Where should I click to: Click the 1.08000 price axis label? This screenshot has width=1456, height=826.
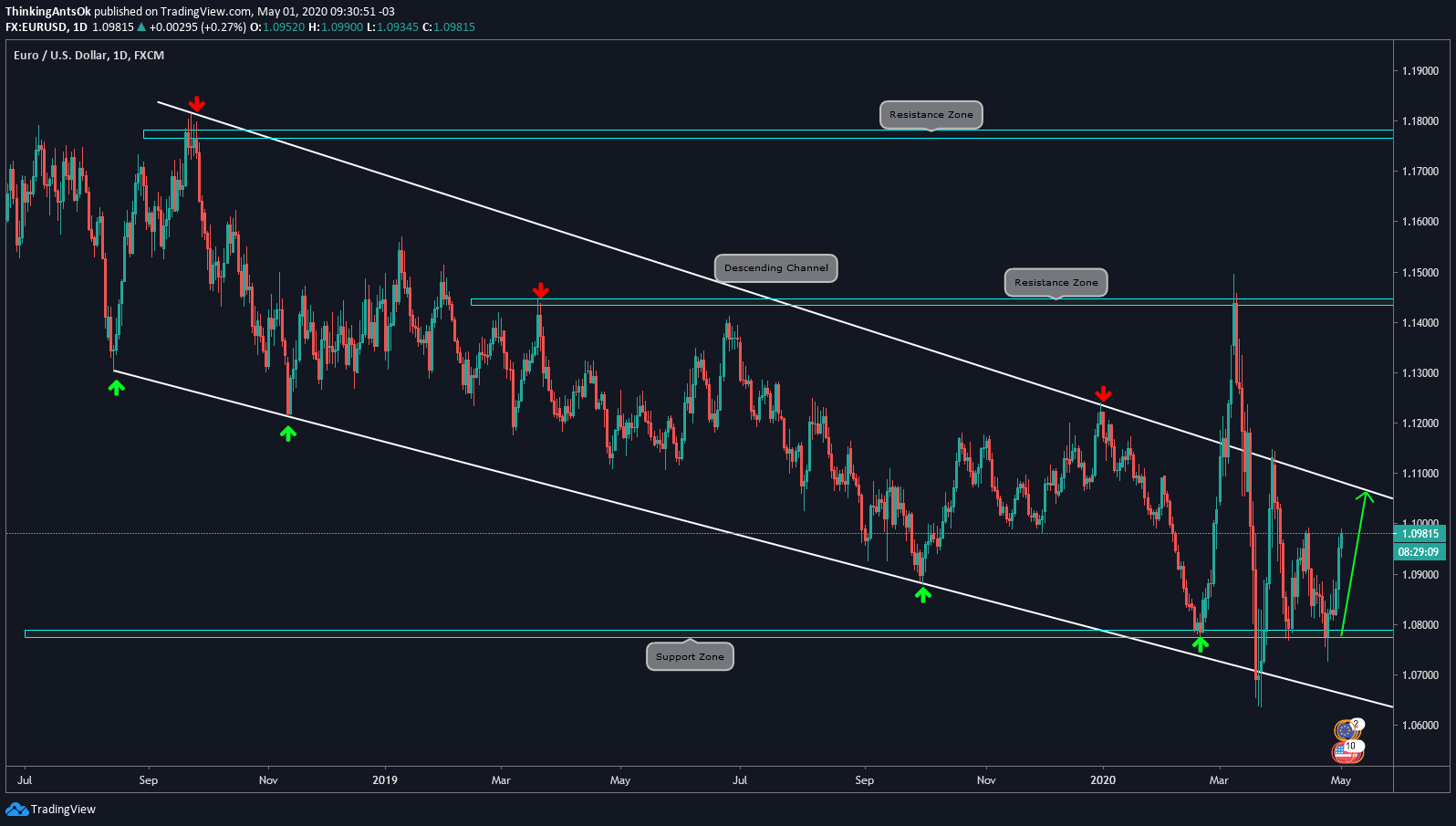point(1420,625)
